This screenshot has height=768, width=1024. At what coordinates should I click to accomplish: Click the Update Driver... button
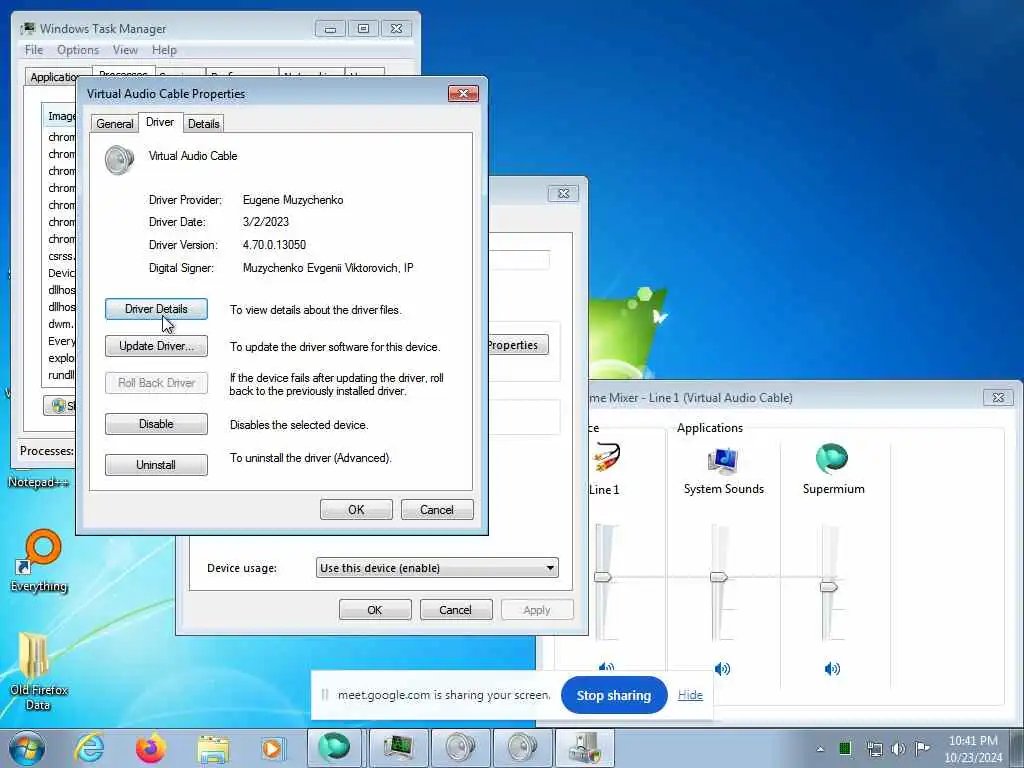(156, 346)
